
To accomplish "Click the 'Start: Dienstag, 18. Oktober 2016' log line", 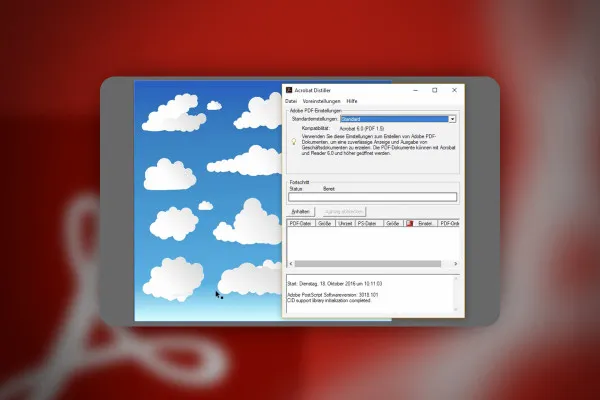I will coord(334,284).
